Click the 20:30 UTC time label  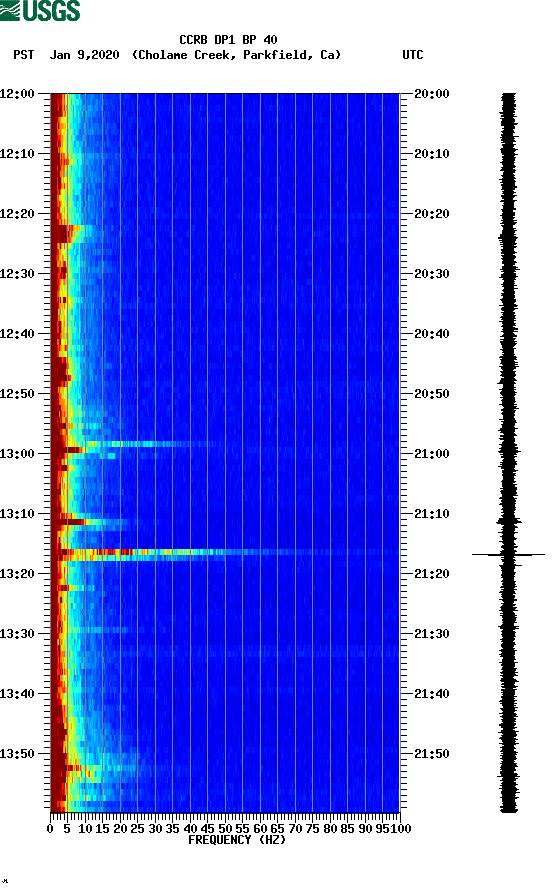[432, 274]
